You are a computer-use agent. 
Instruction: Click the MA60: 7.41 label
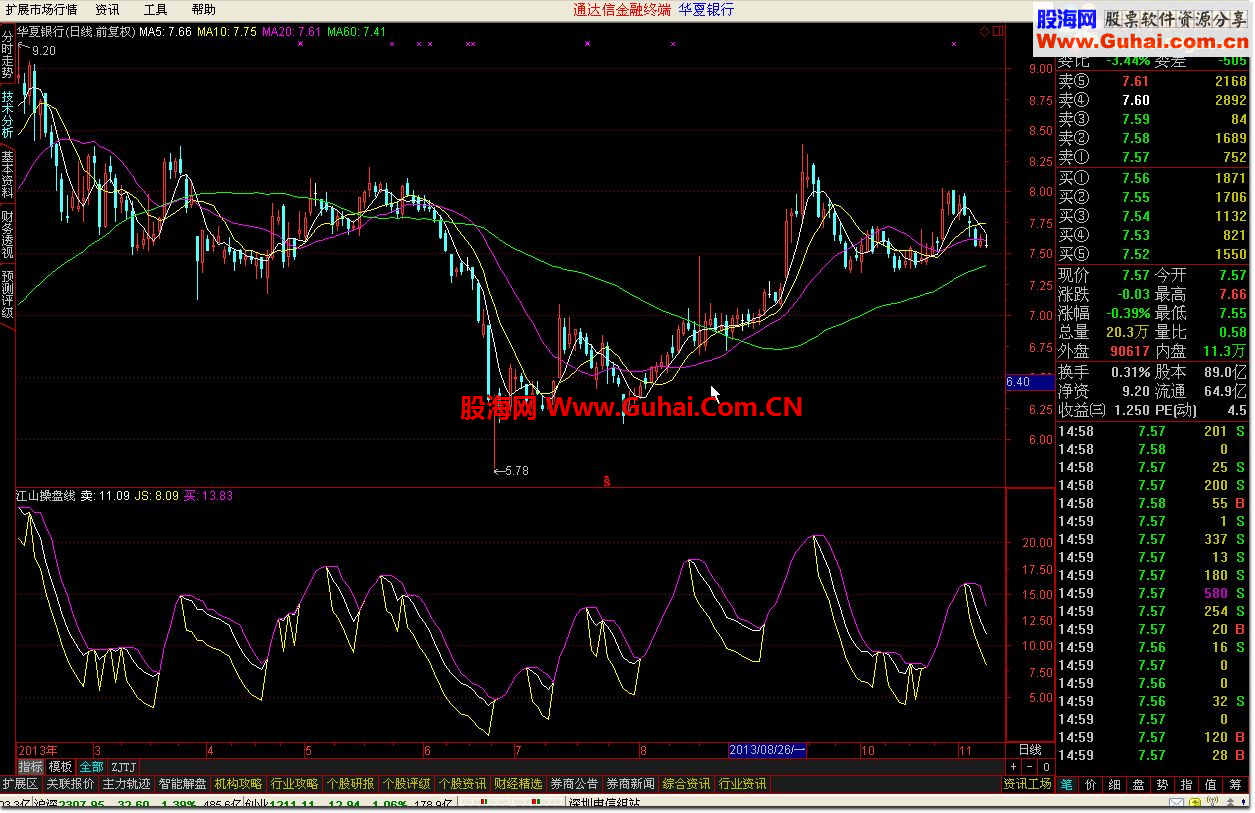click(x=356, y=32)
